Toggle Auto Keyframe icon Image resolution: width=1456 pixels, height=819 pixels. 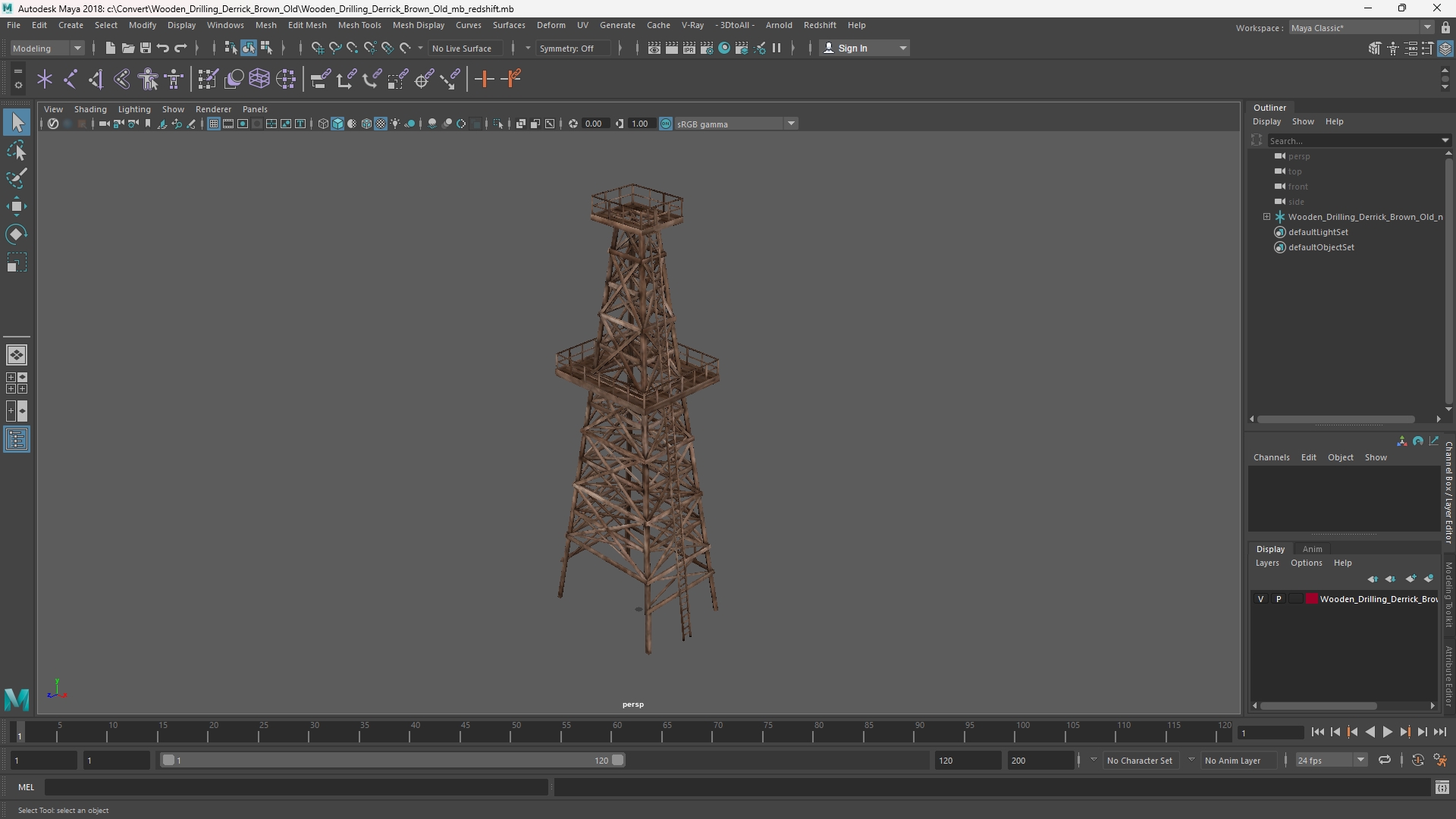1417,760
